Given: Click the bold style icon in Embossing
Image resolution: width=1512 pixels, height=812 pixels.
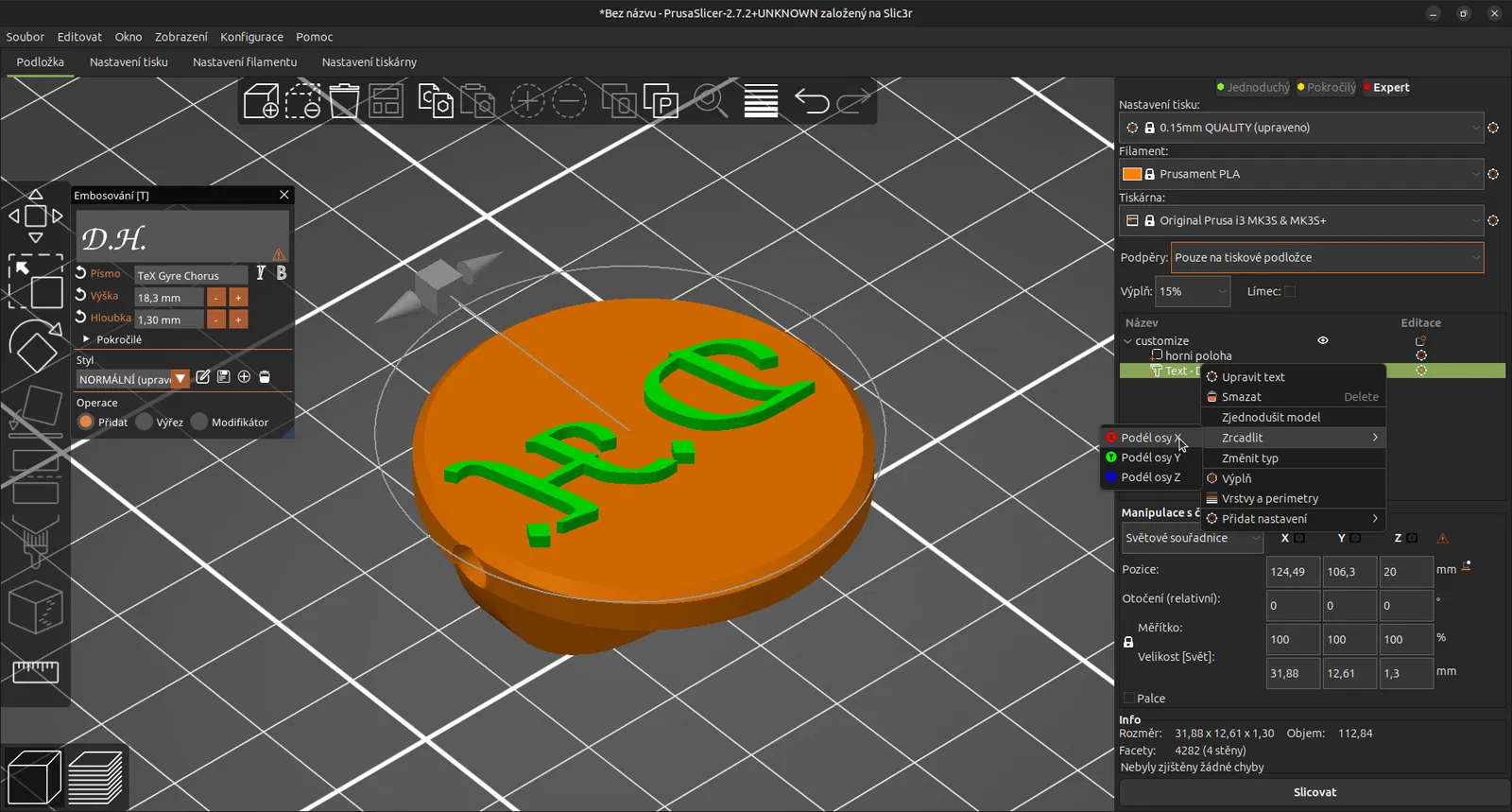Looking at the screenshot, I should click(281, 273).
